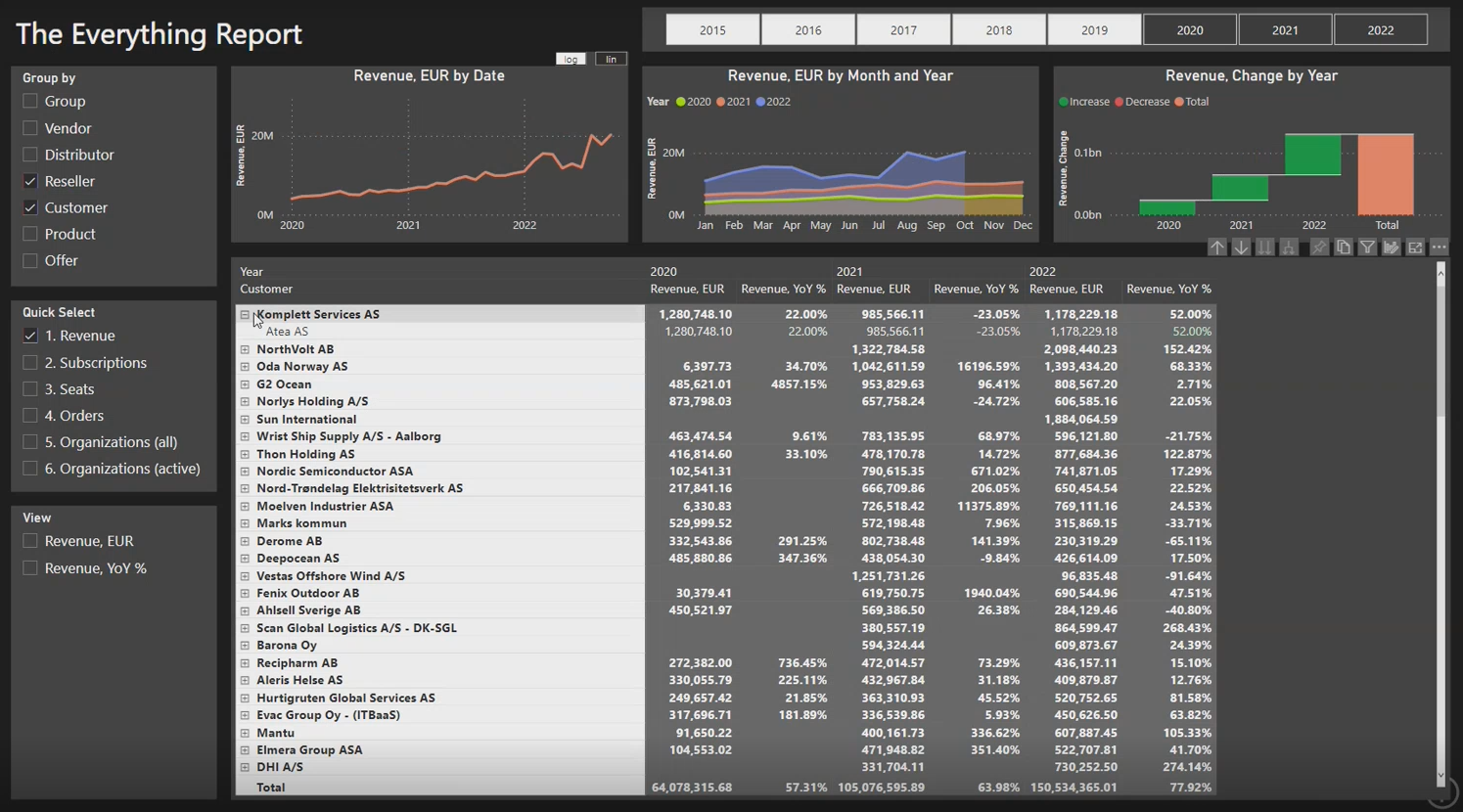Screen dimensions: 1463x812
Task: Expand the Mantu row
Action: coord(245,733)
